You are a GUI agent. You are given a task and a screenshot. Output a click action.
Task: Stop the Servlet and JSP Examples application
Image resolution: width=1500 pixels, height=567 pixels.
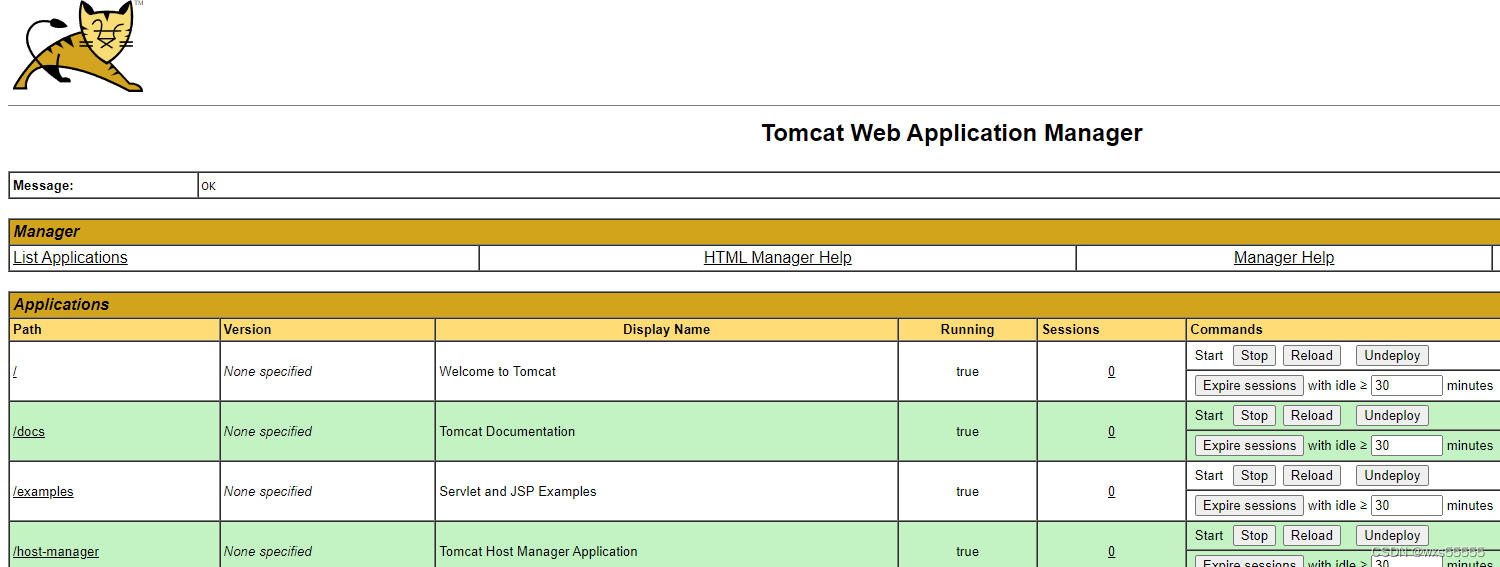[x=1254, y=475]
